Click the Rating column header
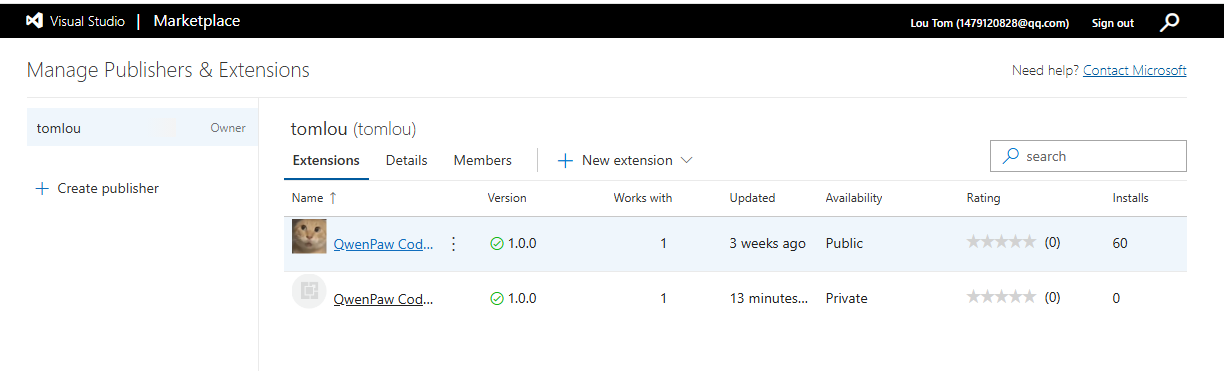Image resolution: width=1224 pixels, height=371 pixels. pos(983,198)
